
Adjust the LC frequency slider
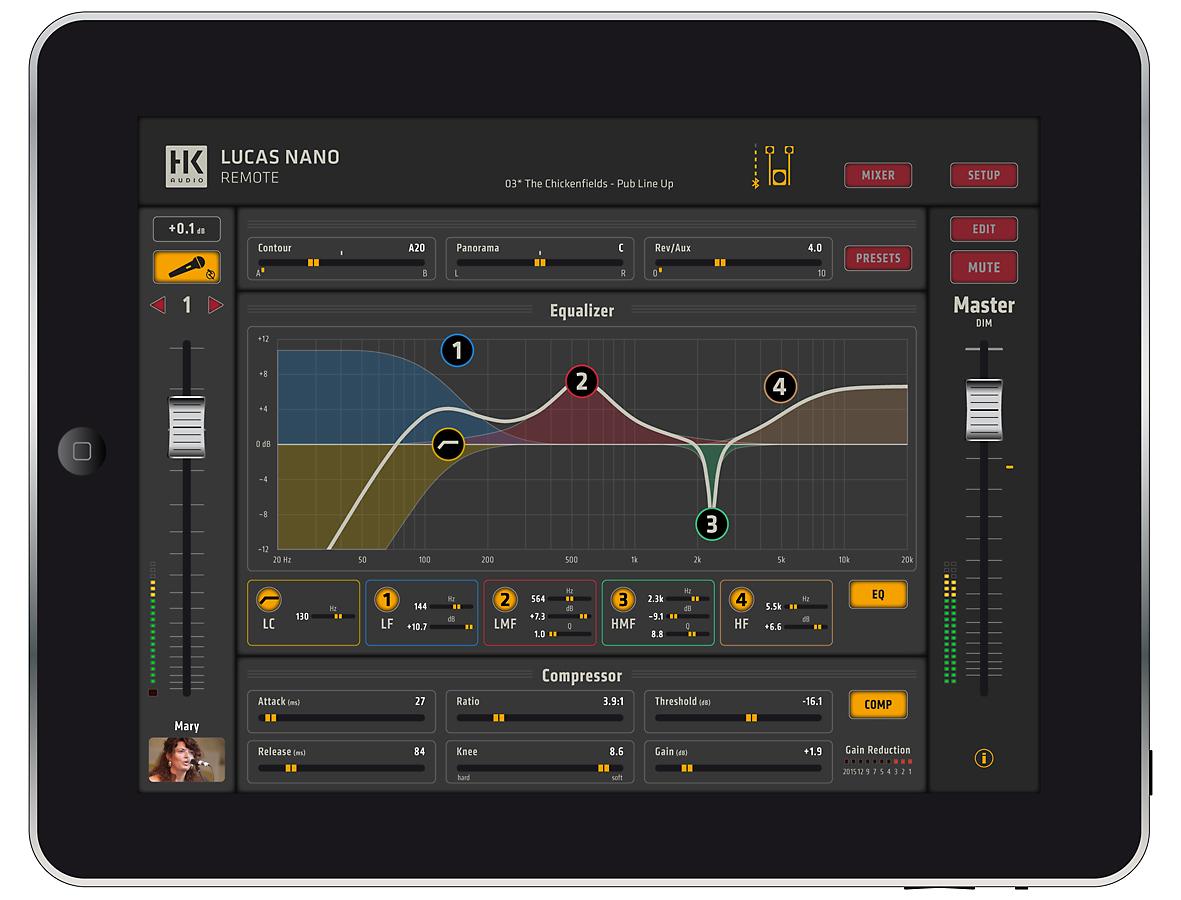334,617
